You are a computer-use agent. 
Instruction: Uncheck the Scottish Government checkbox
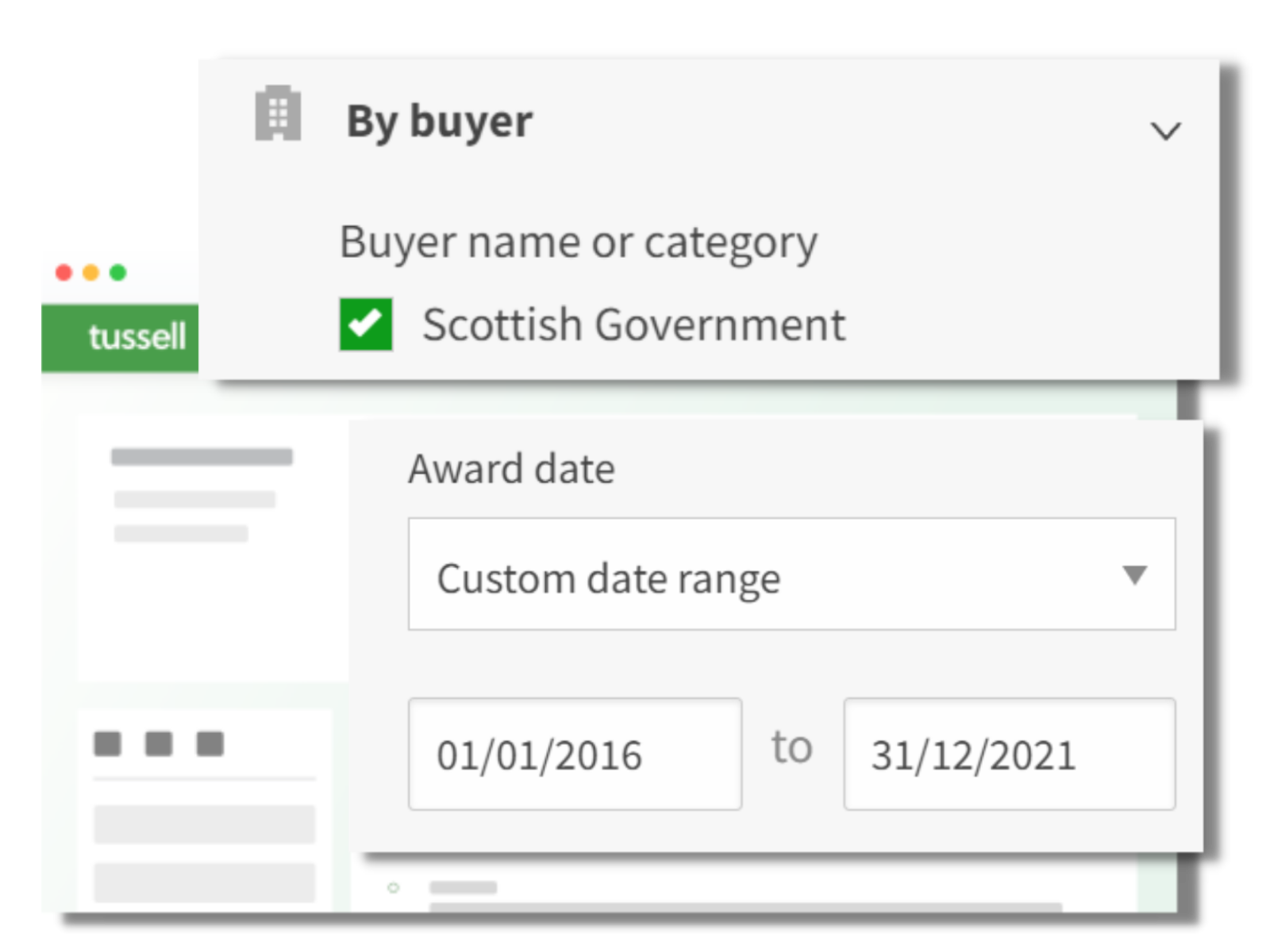coord(366,324)
